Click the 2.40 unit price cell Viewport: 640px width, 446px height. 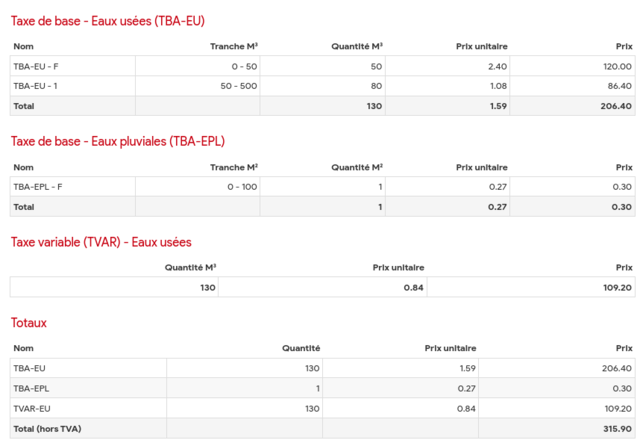pyautogui.click(x=497, y=66)
